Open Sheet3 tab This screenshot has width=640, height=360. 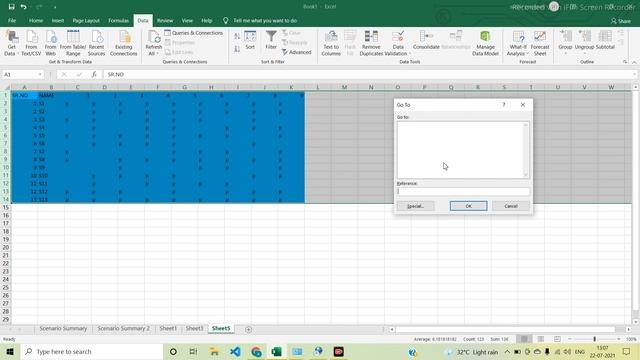click(x=194, y=329)
